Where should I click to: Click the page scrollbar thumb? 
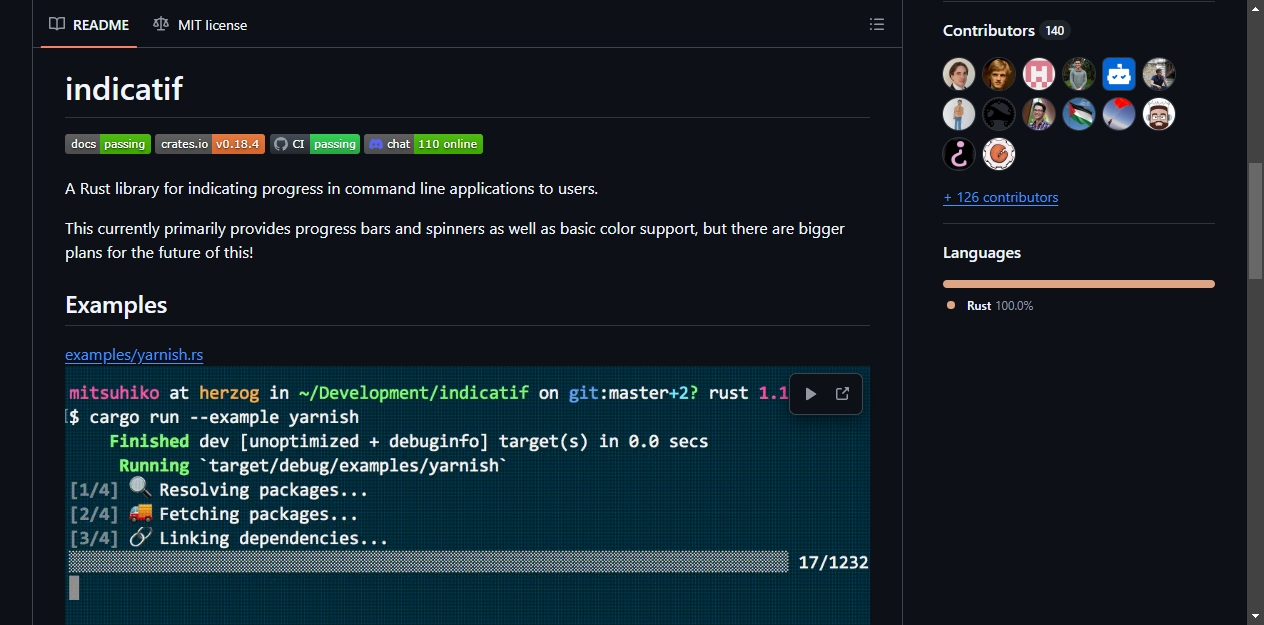tap(1255, 220)
